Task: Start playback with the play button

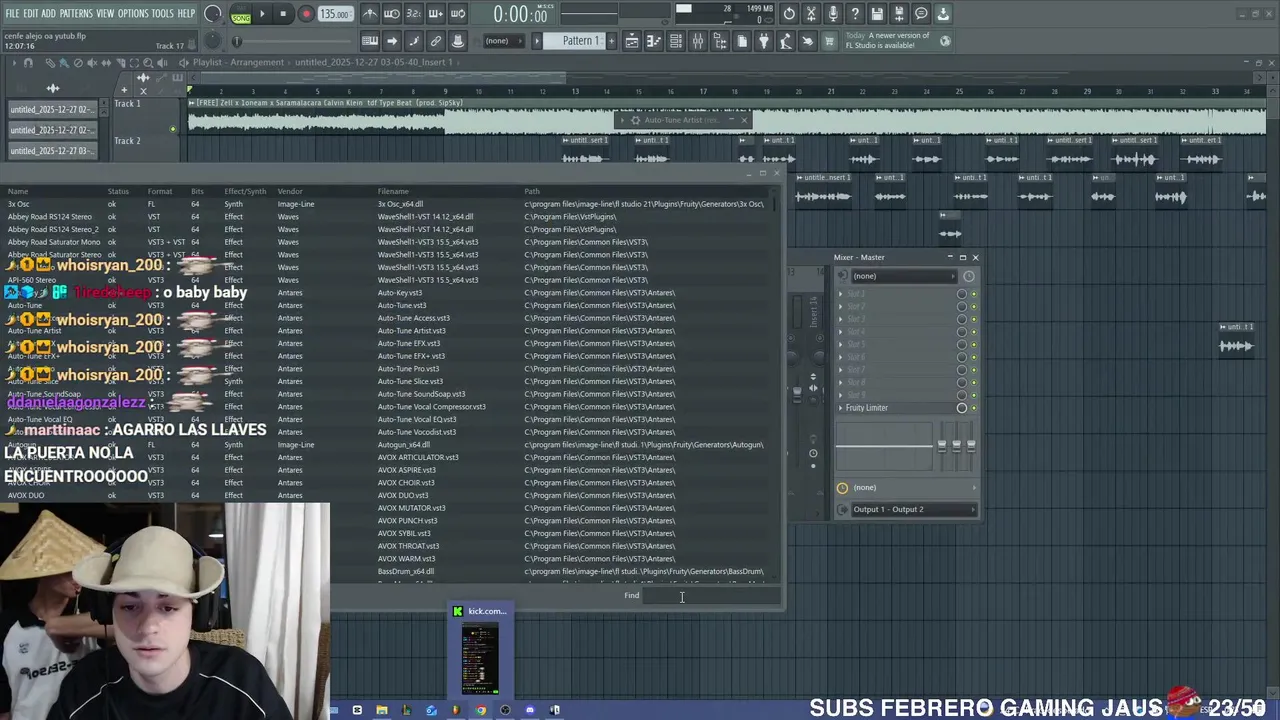Action: [262, 14]
